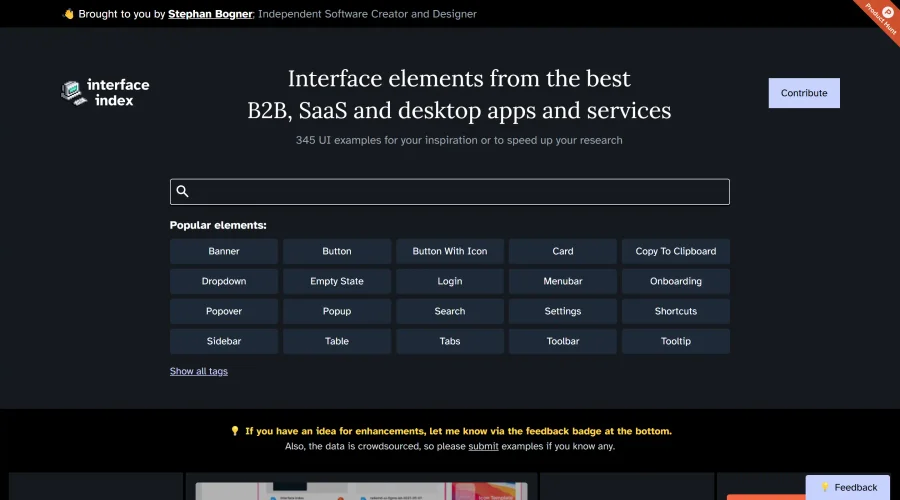This screenshot has width=900, height=500.
Task: Filter by Menubar element
Action: click(562, 281)
